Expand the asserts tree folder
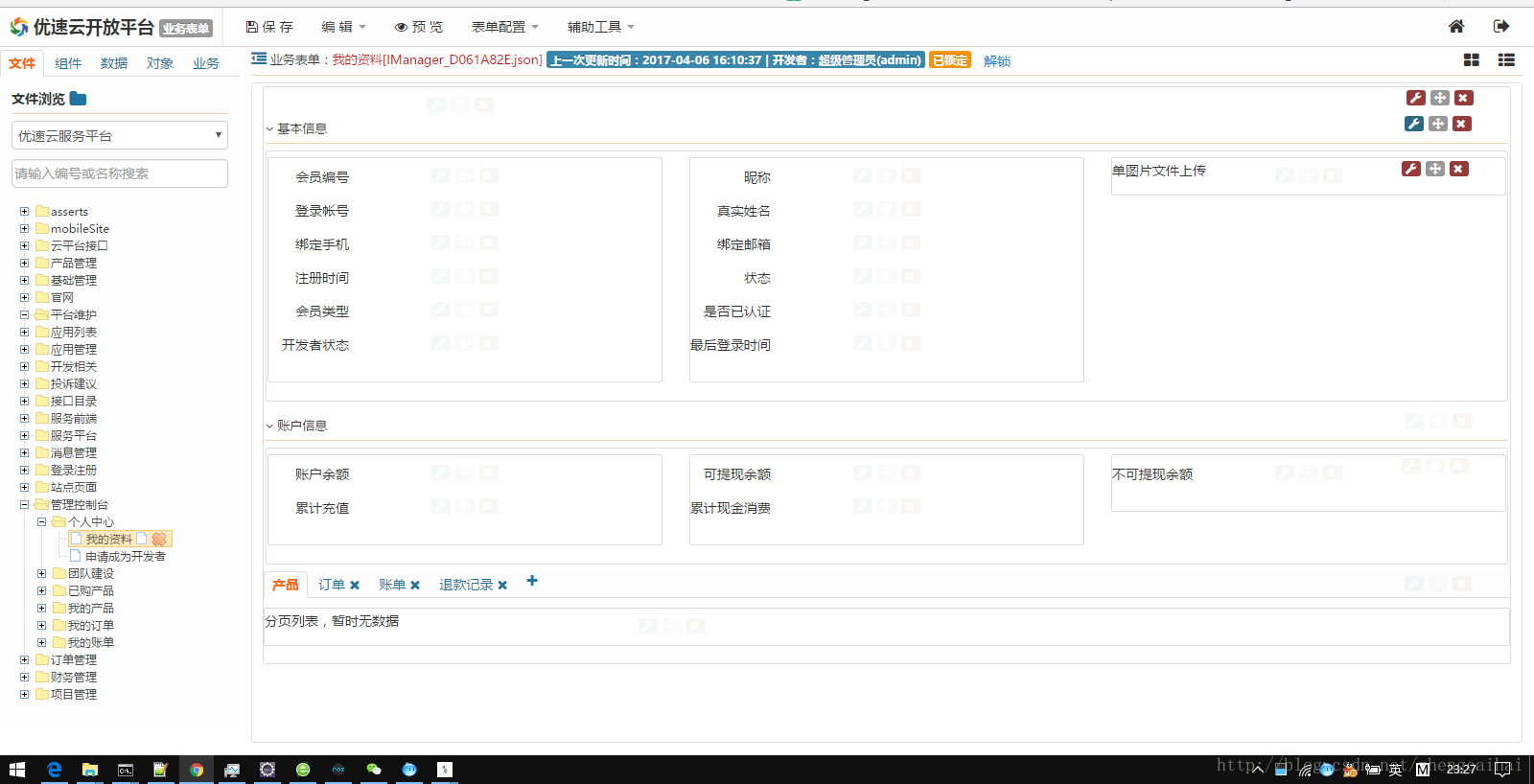The height and width of the screenshot is (784, 1534). 24,211
